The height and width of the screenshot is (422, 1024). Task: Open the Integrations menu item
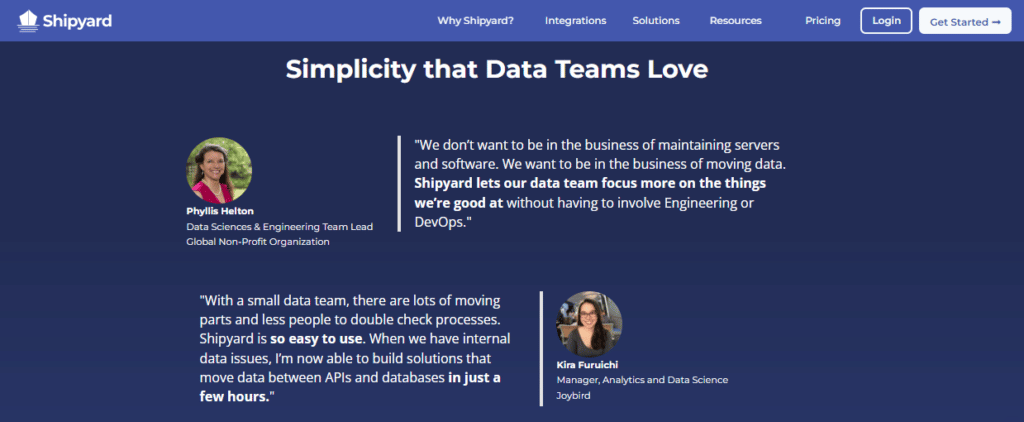tap(575, 20)
